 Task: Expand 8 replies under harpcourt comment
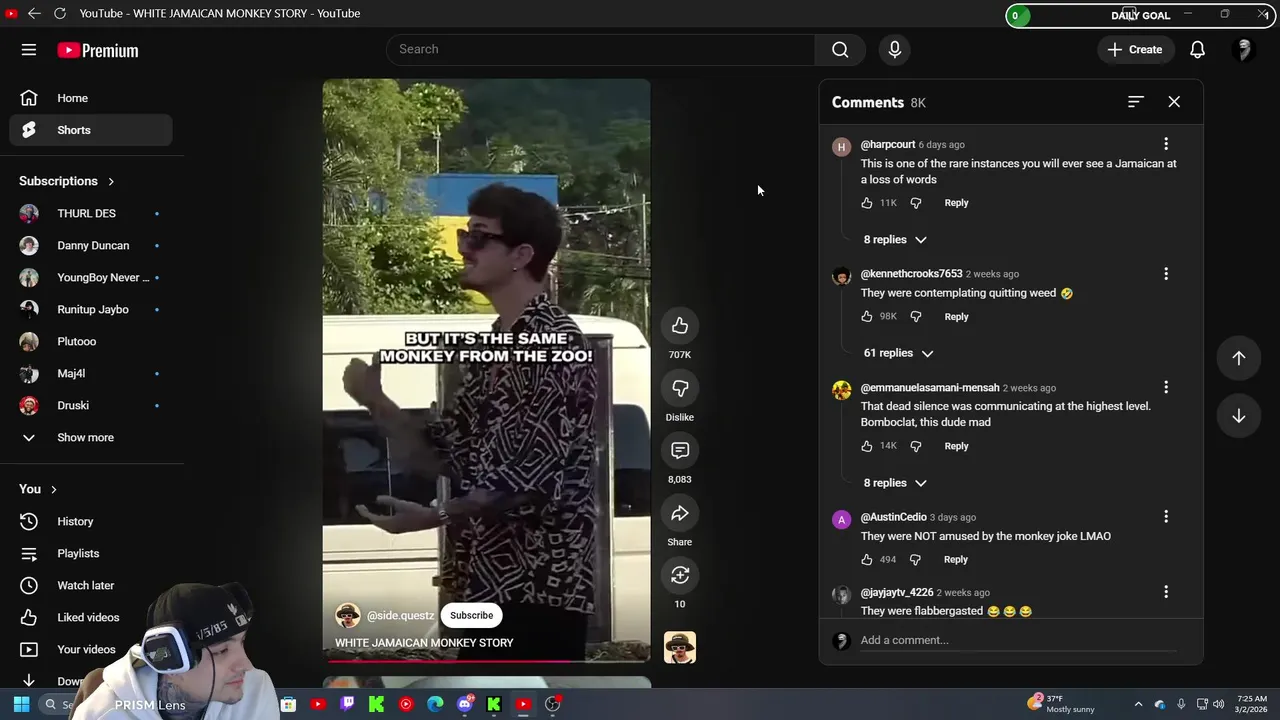895,240
